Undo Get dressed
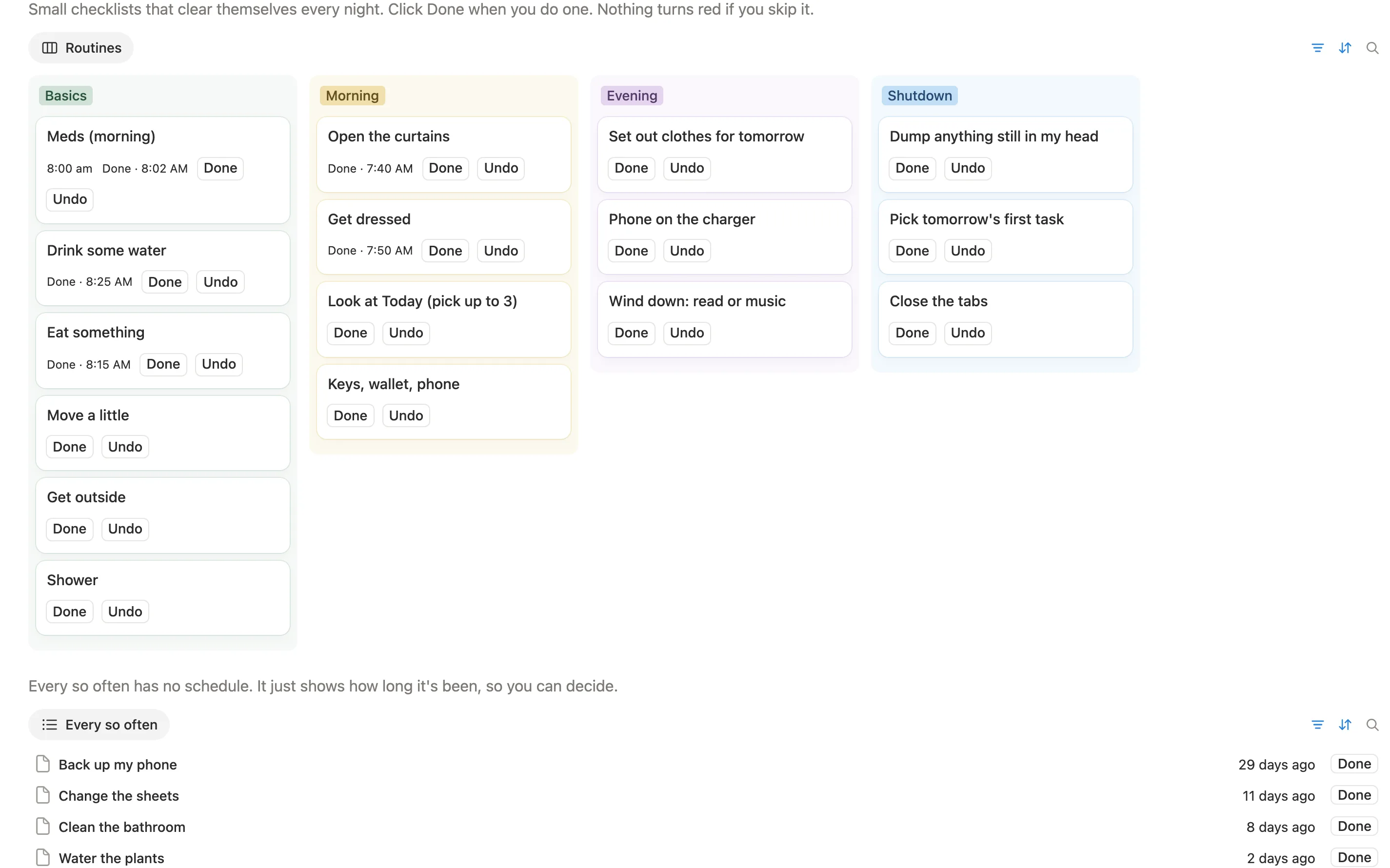Viewport: 1390px width, 868px height. [x=501, y=251]
